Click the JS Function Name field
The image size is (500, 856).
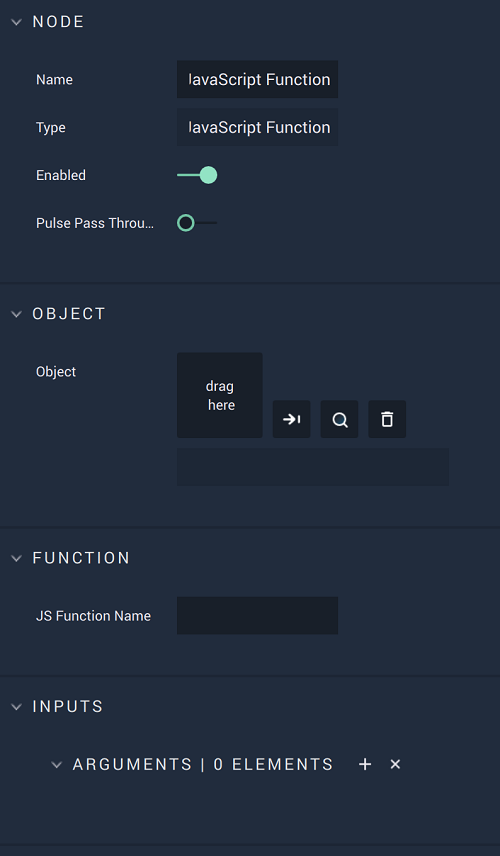coord(257,615)
